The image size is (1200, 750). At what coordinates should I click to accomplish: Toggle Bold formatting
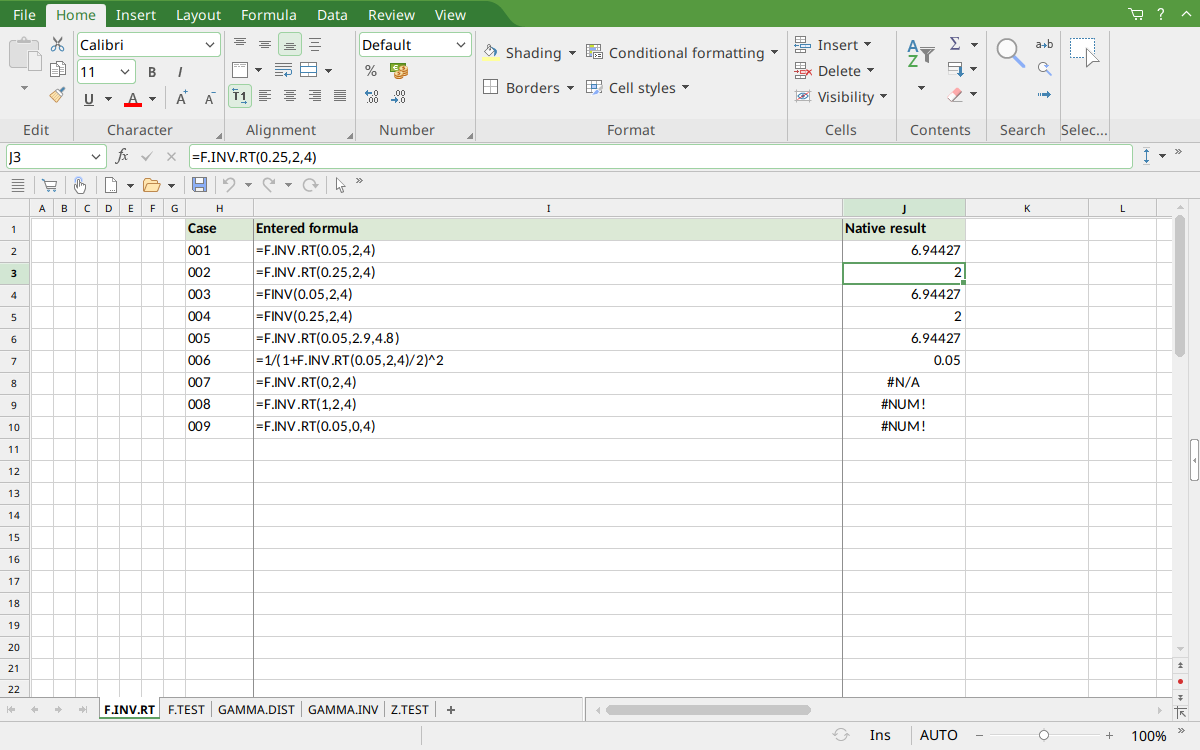152,72
